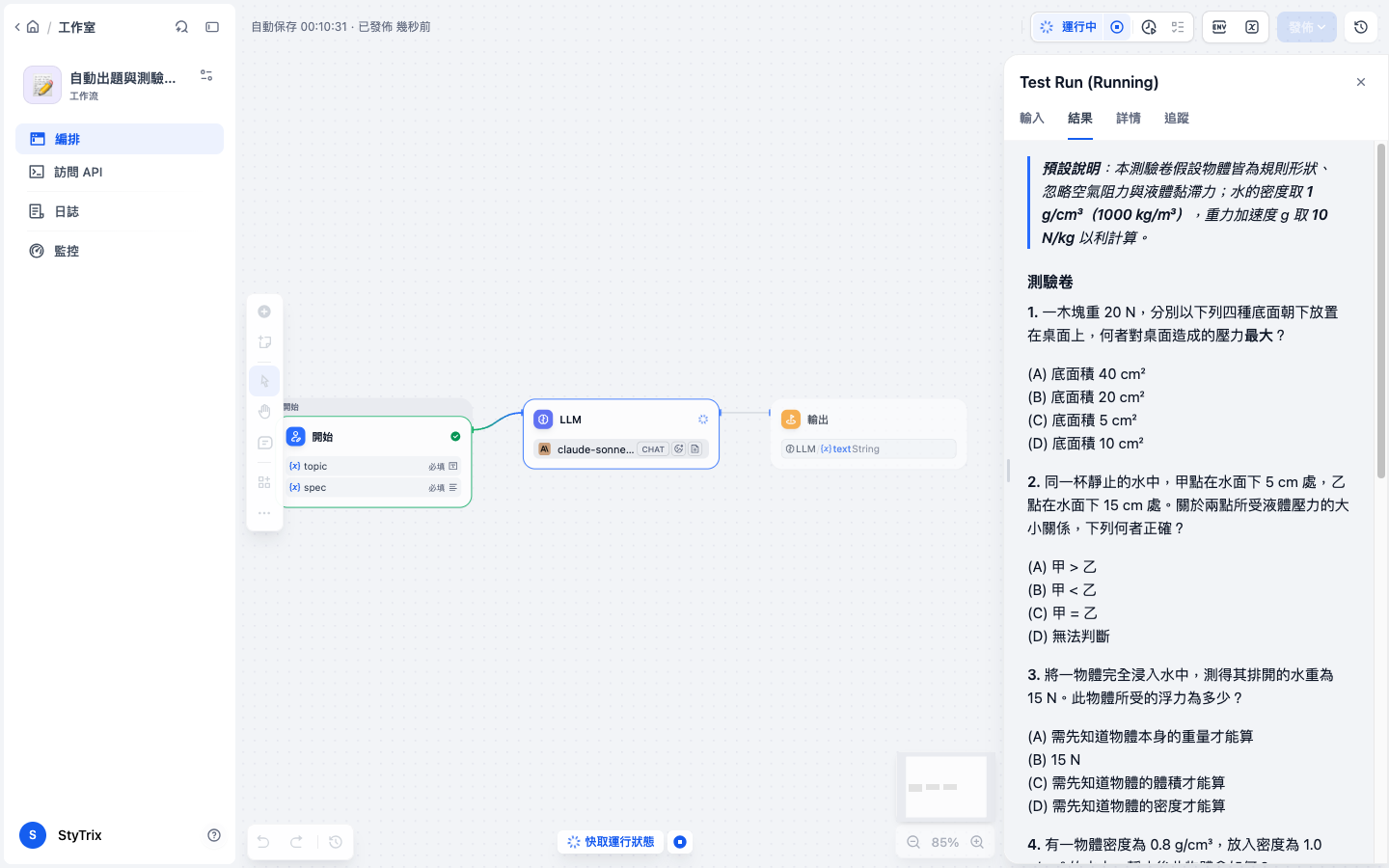Zoom in the canvas
Viewport: 1389px width, 868px height.
pos(977,842)
